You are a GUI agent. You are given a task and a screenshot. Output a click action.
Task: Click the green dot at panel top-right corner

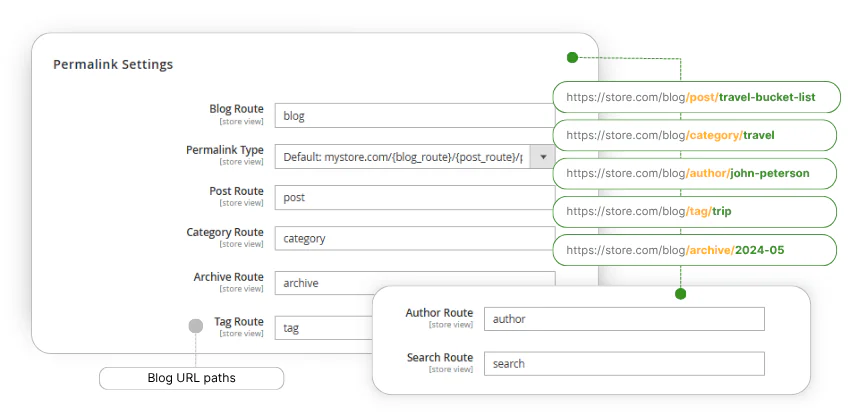tap(572, 58)
